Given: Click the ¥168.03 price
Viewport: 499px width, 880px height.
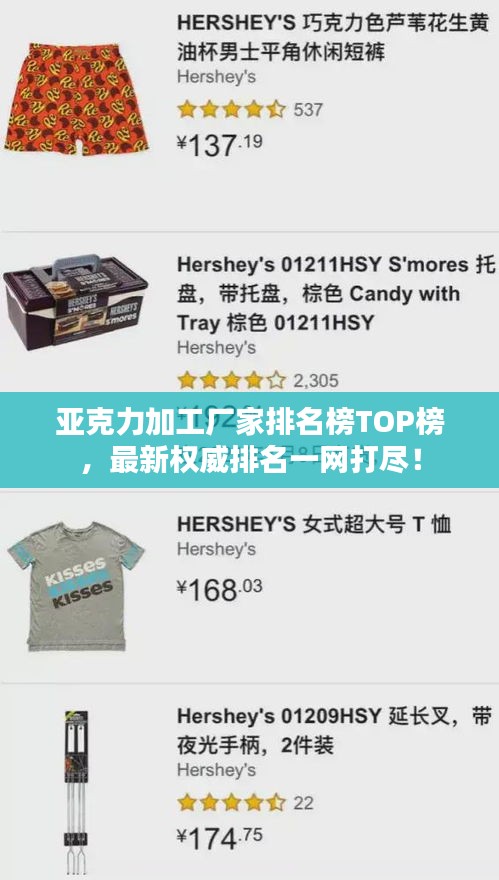Looking at the screenshot, I should coord(219,589).
